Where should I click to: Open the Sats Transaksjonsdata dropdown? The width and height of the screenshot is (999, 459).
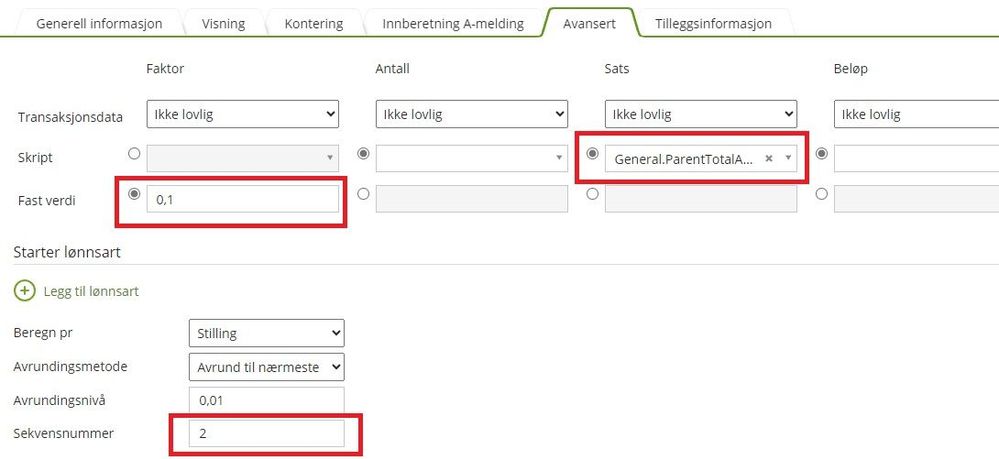point(701,114)
